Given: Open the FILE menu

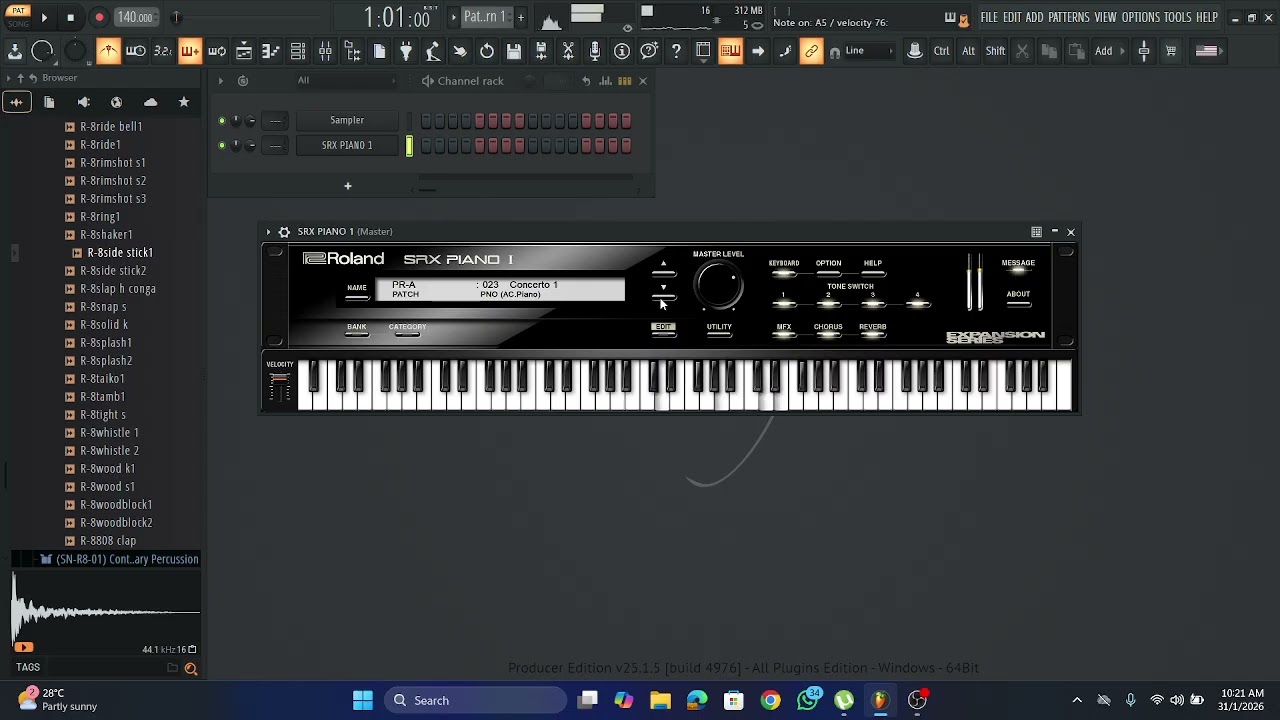Looking at the screenshot, I should pyautogui.click(x=989, y=17).
